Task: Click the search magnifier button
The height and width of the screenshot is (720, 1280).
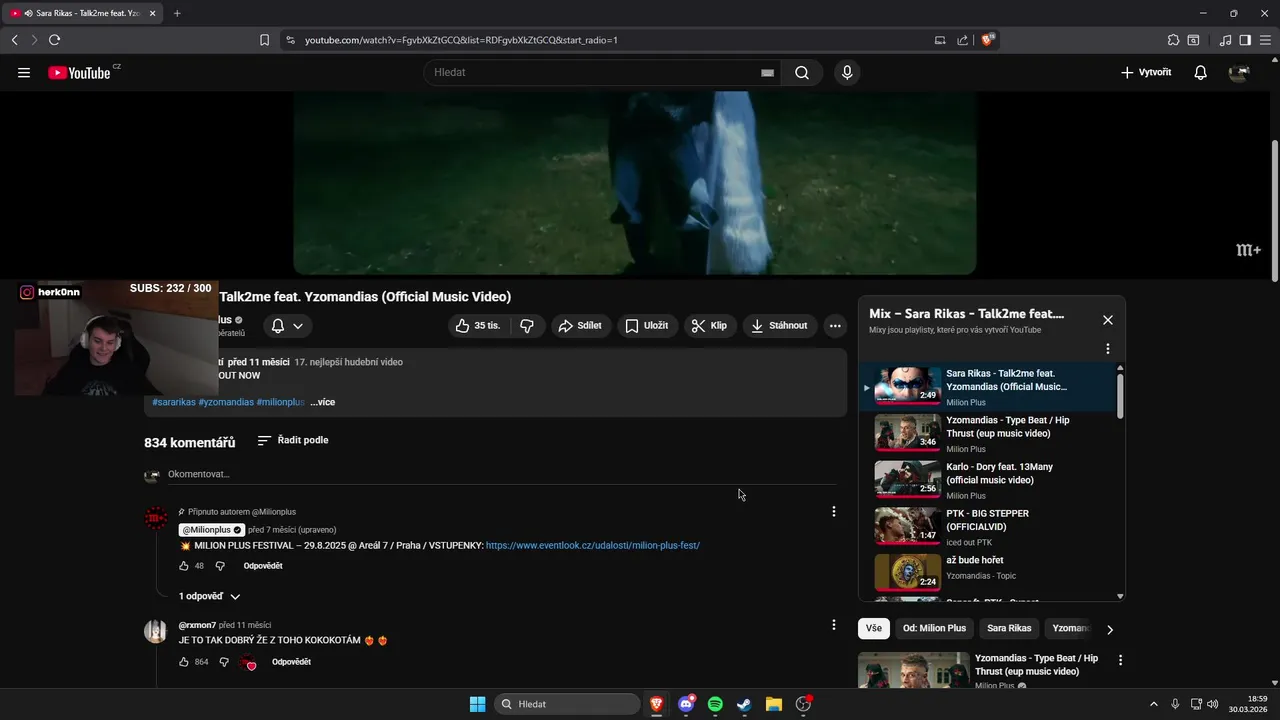Action: 802,73
